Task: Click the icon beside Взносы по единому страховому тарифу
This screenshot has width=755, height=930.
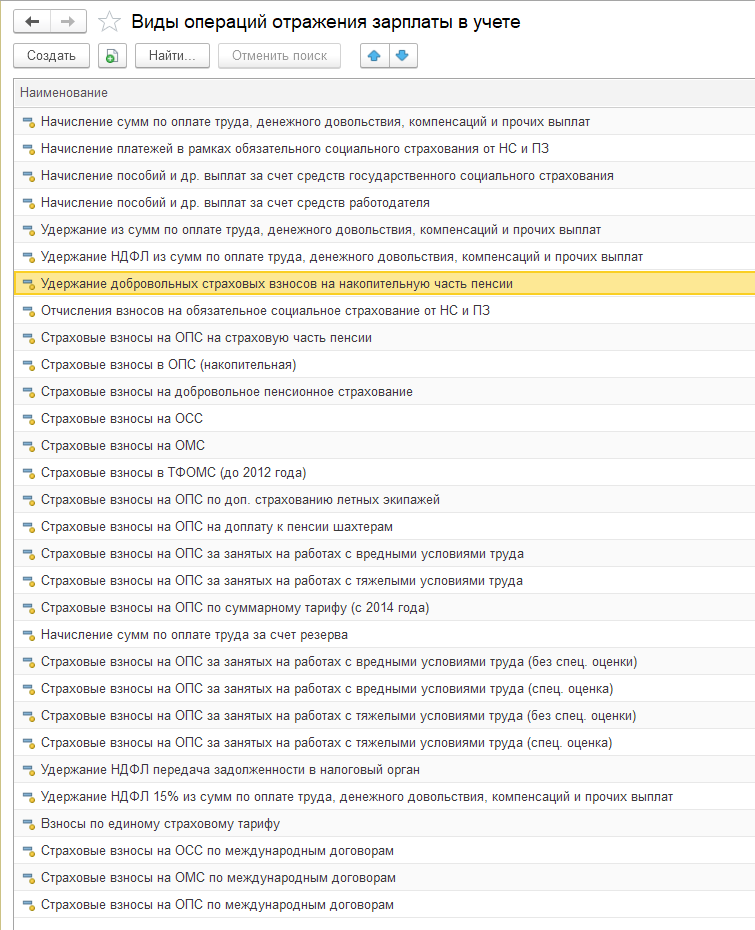Action: (x=28, y=824)
